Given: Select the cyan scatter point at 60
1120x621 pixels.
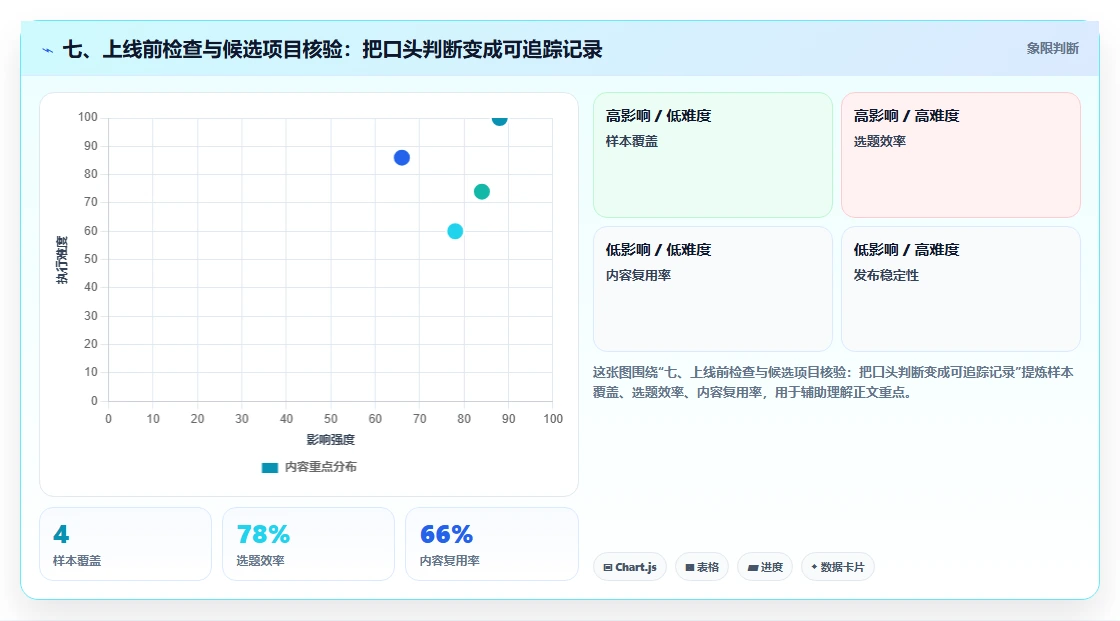Looking at the screenshot, I should (x=455, y=231).
